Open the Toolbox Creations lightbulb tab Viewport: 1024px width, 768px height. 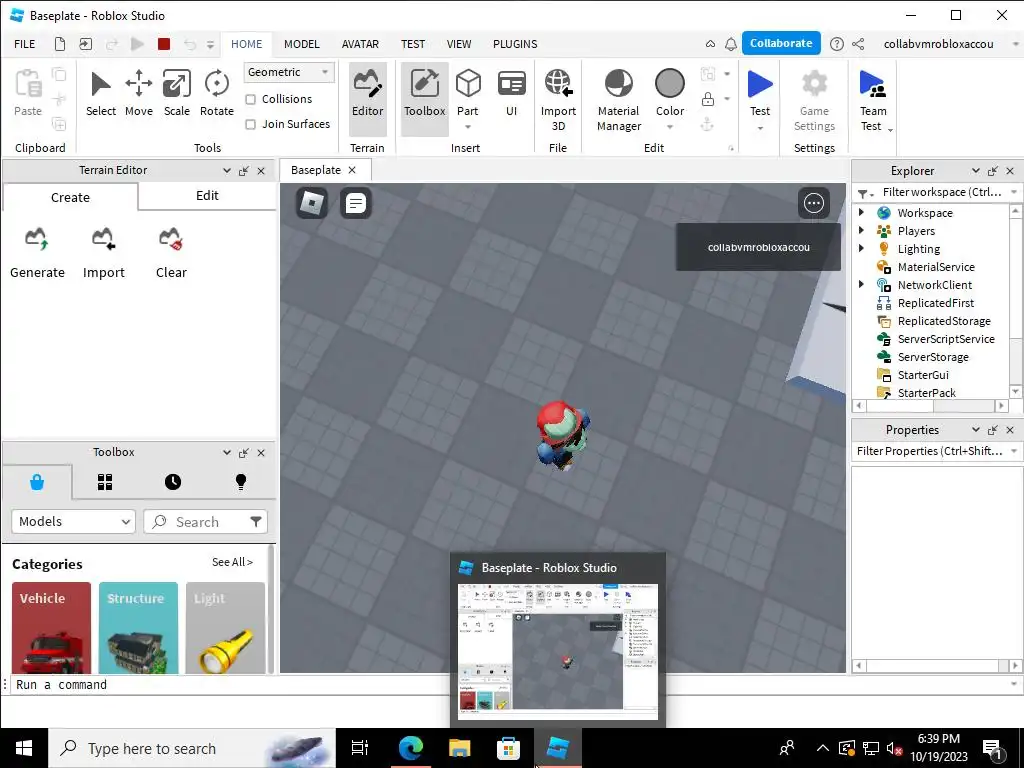pos(240,482)
